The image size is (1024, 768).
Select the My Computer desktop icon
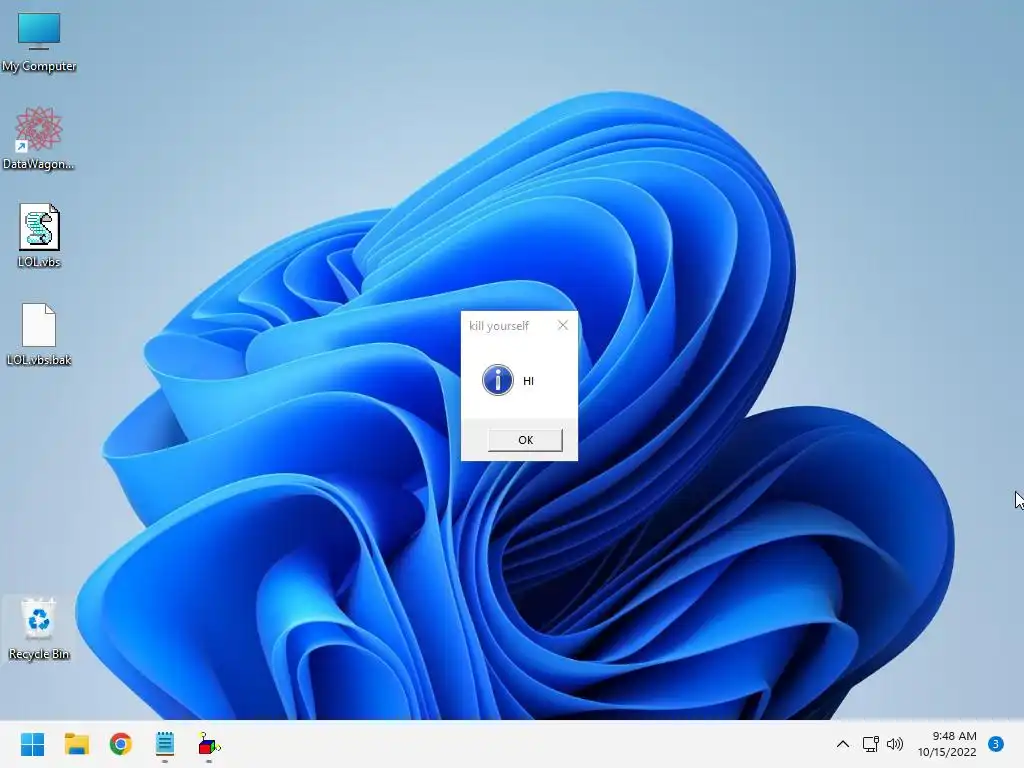pyautogui.click(x=39, y=40)
